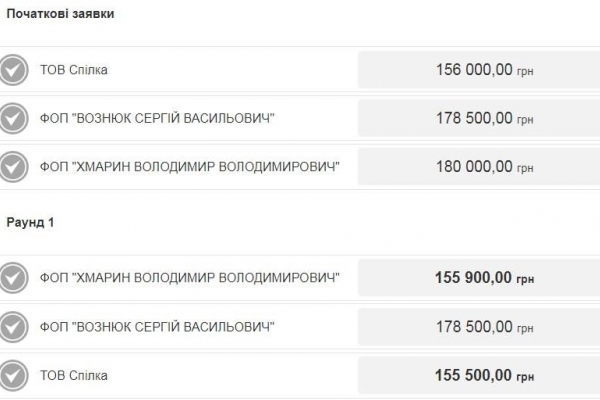The image size is (600, 400).
Task: Click checkmark icon beside ТОВ Спілка in Початкові заявки
Action: tap(12, 70)
